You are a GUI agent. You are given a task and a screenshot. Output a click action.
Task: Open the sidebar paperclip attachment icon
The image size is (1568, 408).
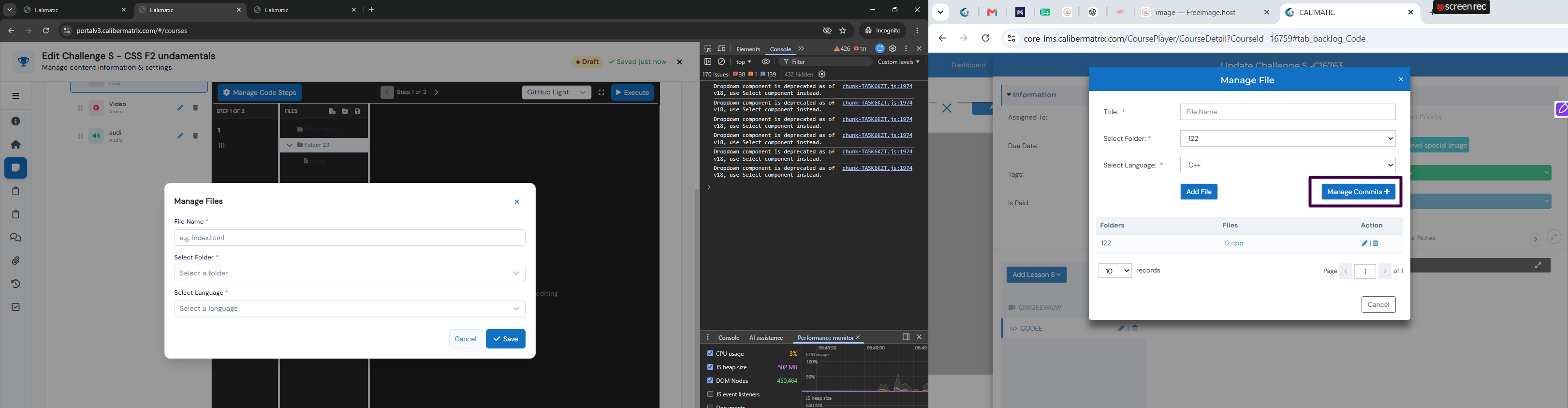point(16,261)
